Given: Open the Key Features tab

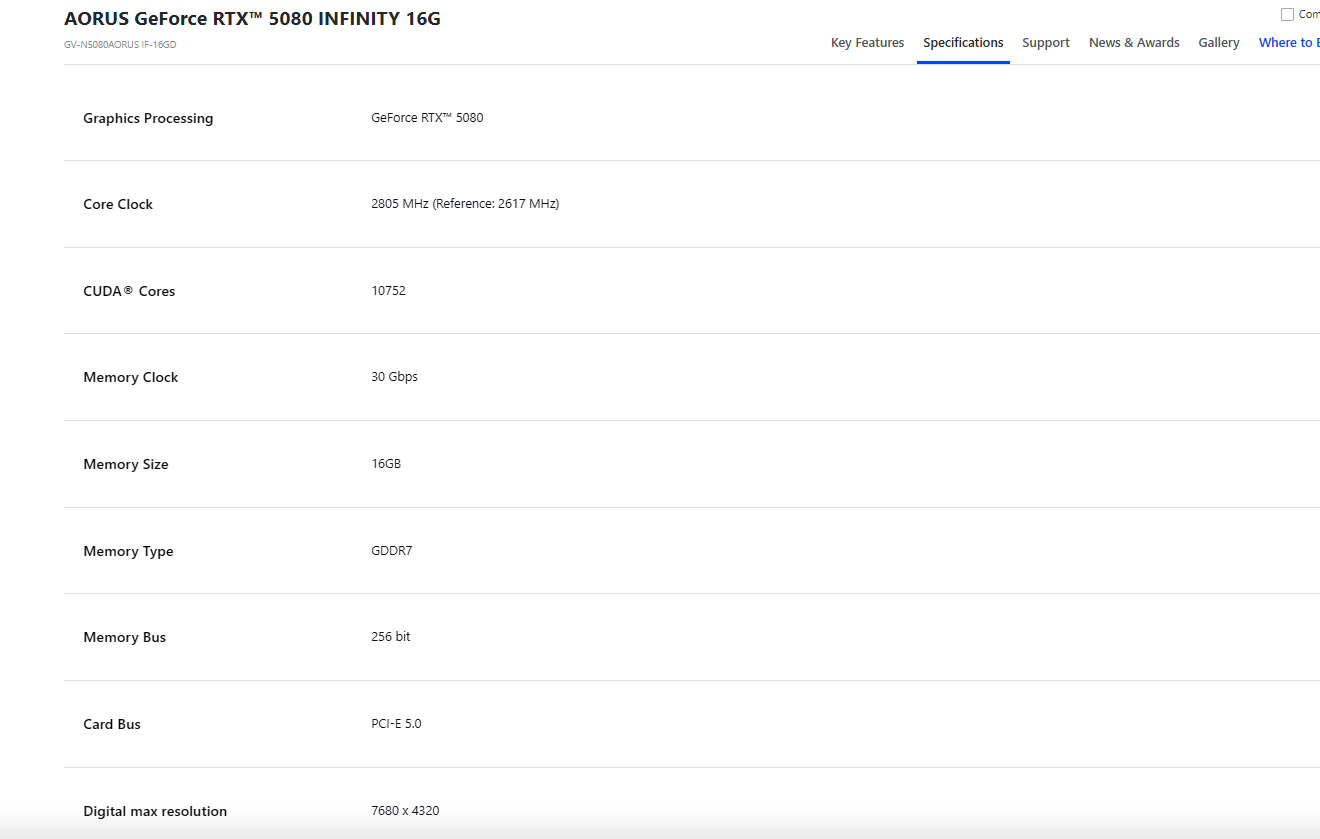Looking at the screenshot, I should 867,43.
